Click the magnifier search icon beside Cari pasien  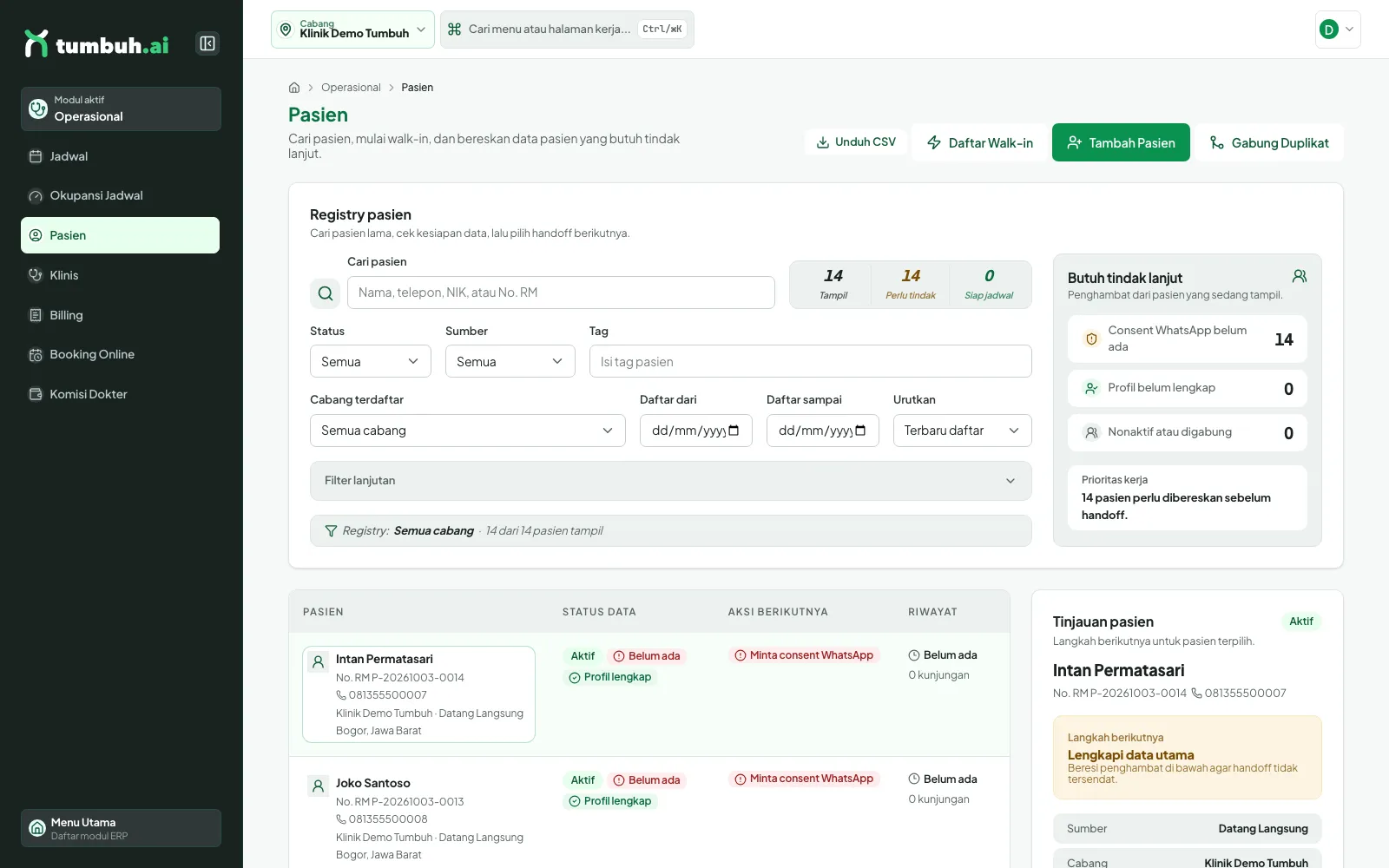325,293
